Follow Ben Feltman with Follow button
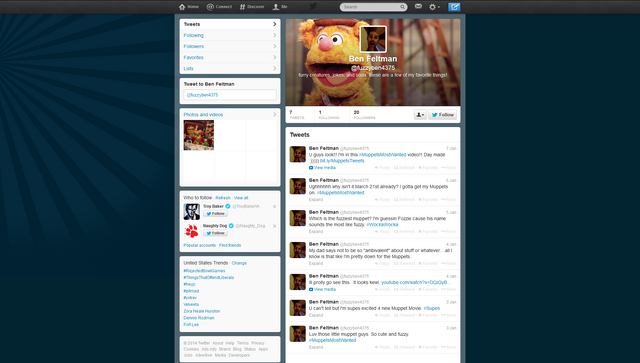Screen dimensions: 640x363 click(442, 115)
